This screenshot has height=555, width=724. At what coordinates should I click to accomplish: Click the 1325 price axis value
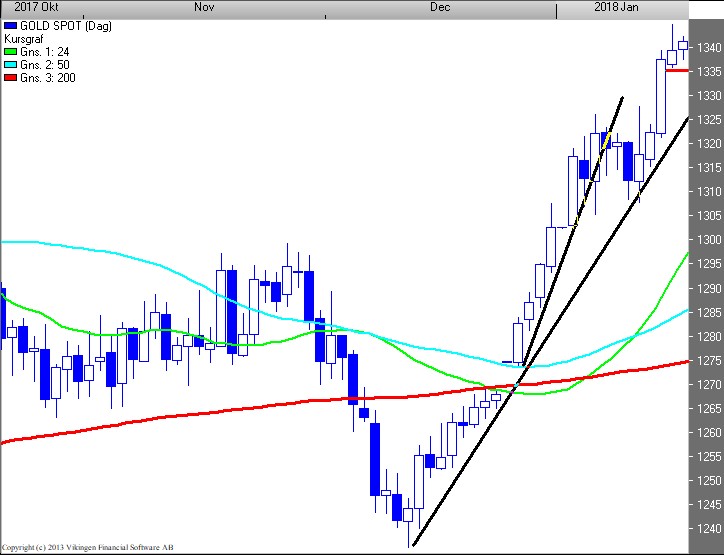(x=709, y=120)
